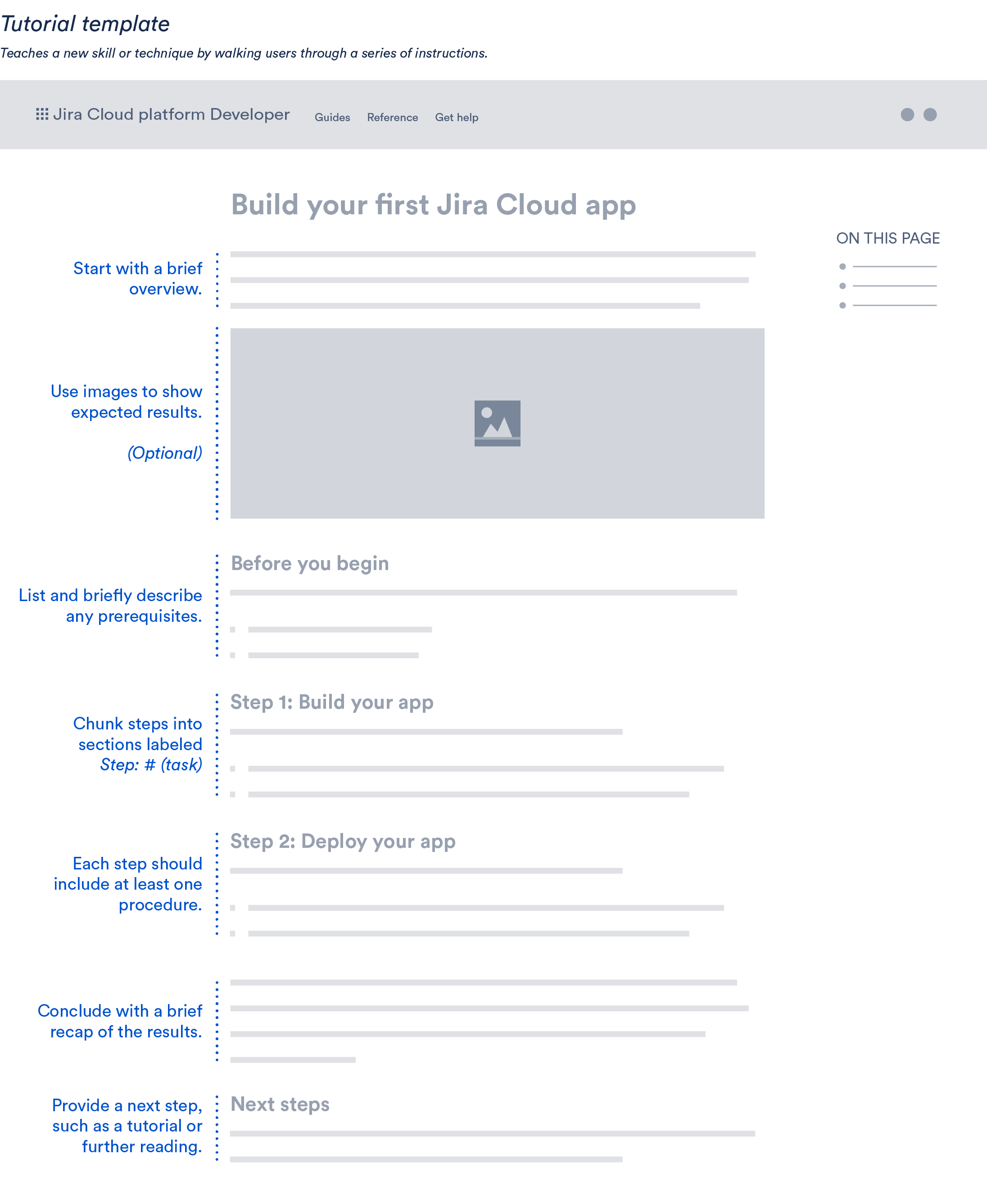This screenshot has height=1204, width=987.
Task: Click third bullet under On This Page
Action: pos(842,305)
